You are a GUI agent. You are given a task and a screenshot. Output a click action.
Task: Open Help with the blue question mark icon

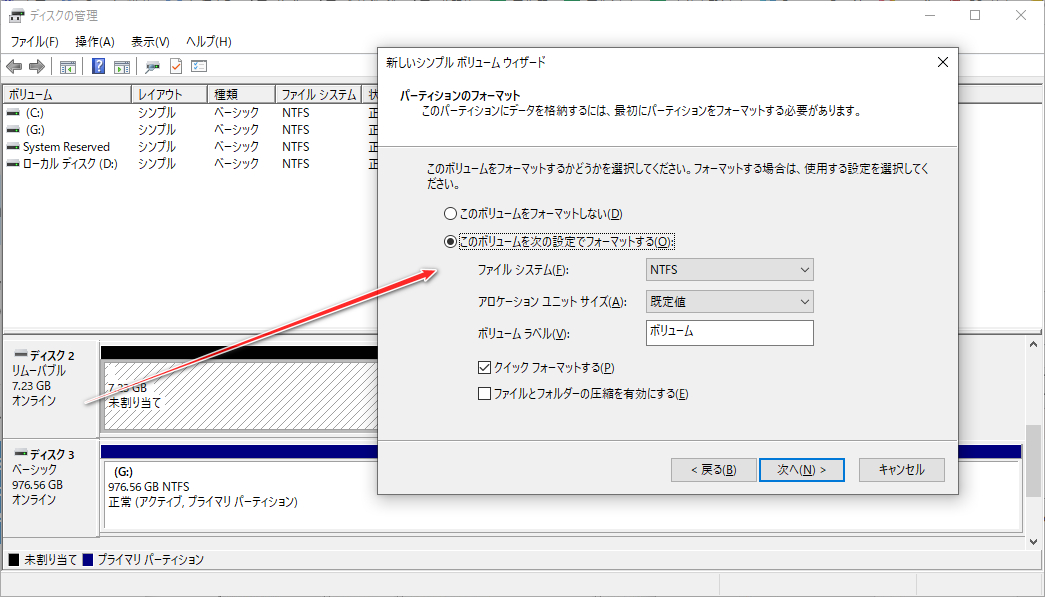tap(98, 66)
